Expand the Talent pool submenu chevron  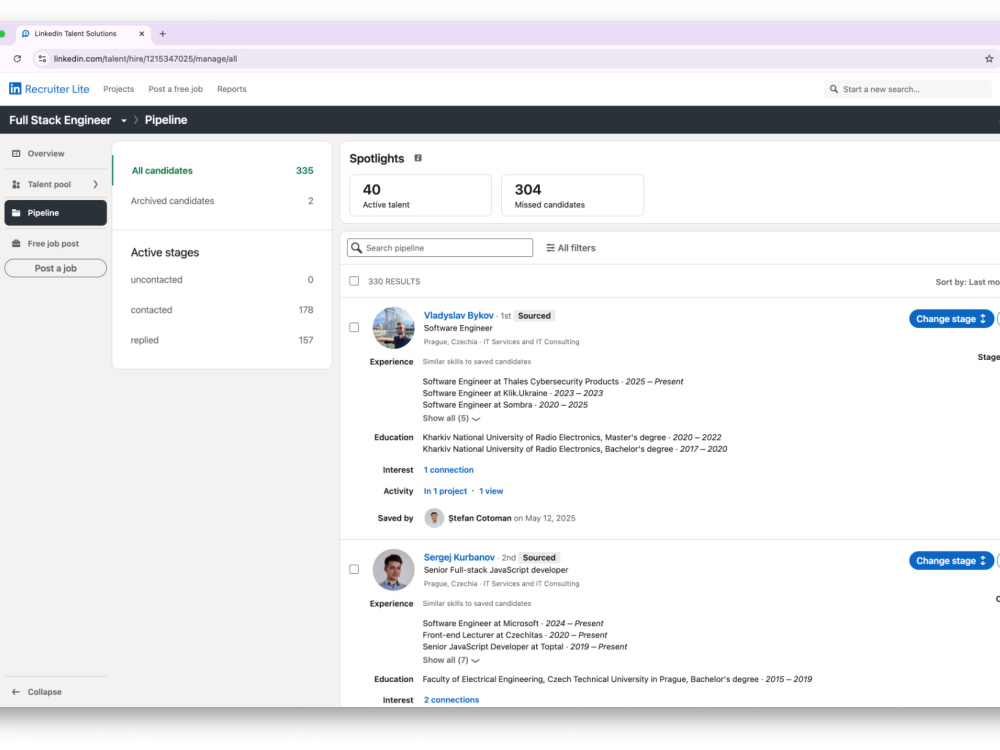click(96, 184)
